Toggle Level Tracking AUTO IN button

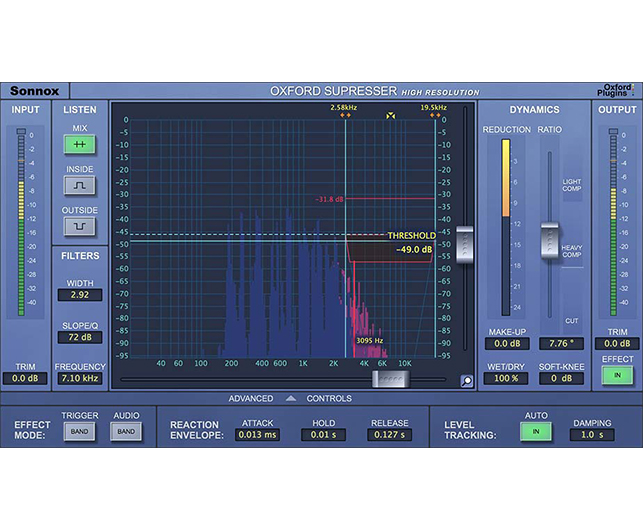[x=536, y=432]
